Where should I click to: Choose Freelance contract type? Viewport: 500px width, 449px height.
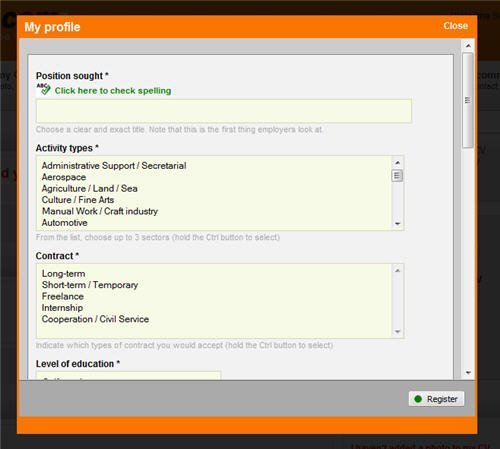63,296
